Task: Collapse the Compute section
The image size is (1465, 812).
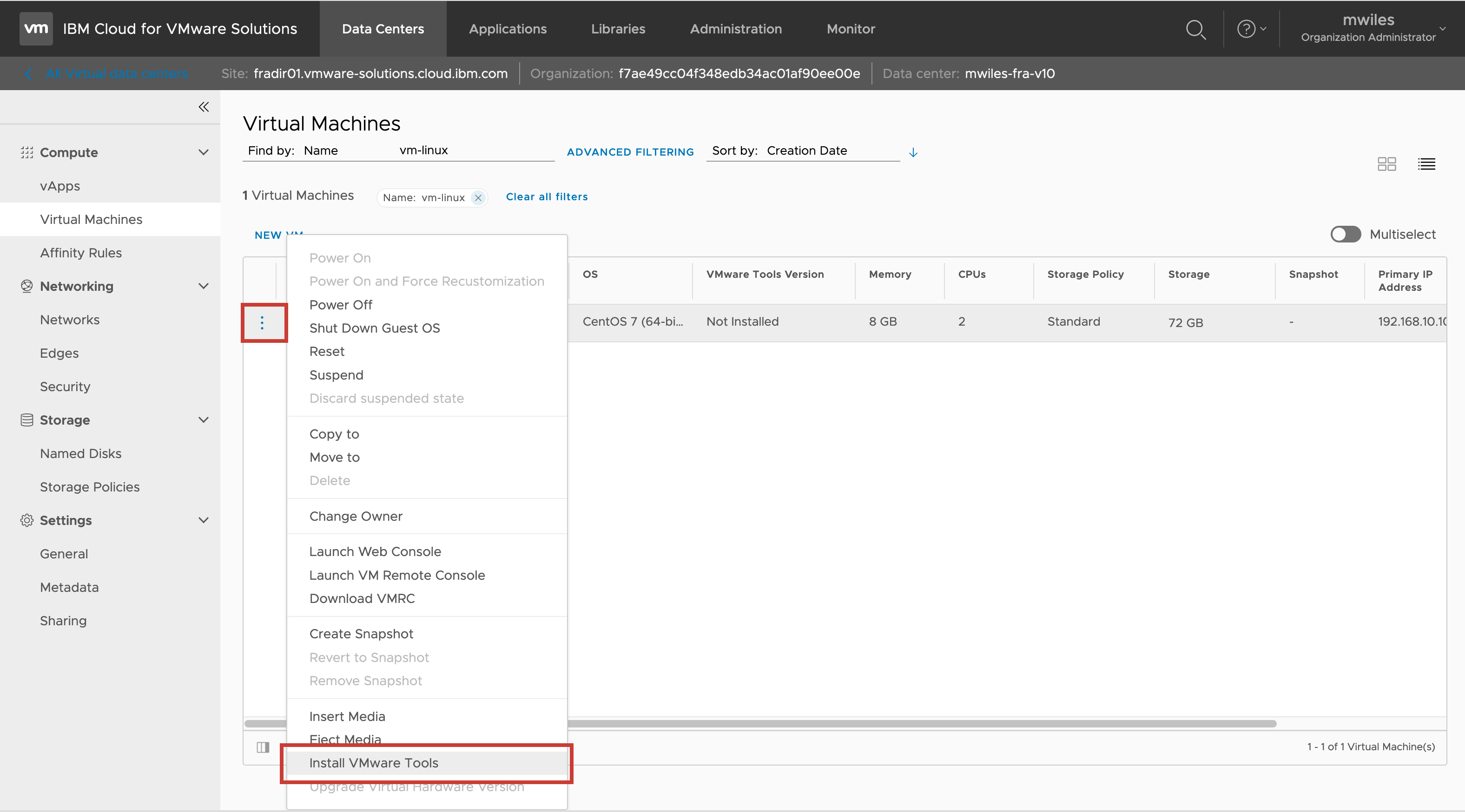Action: 203,152
